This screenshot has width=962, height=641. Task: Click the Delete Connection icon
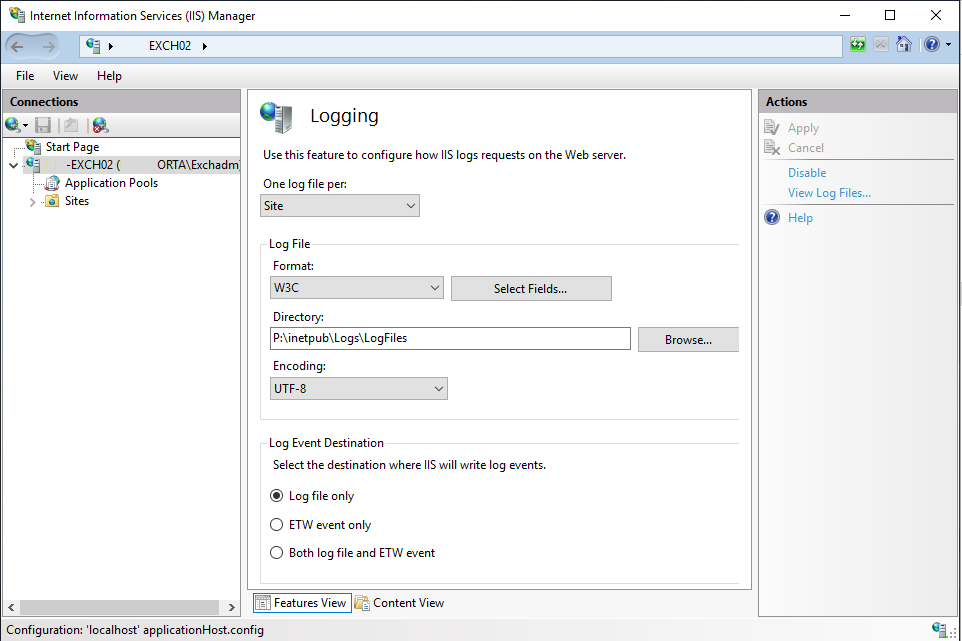[100, 125]
